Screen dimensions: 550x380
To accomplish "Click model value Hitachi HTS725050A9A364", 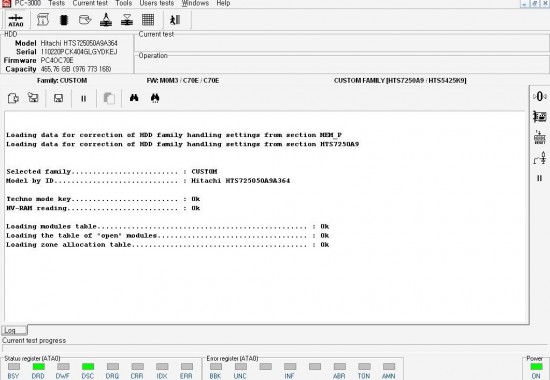I will [79, 43].
